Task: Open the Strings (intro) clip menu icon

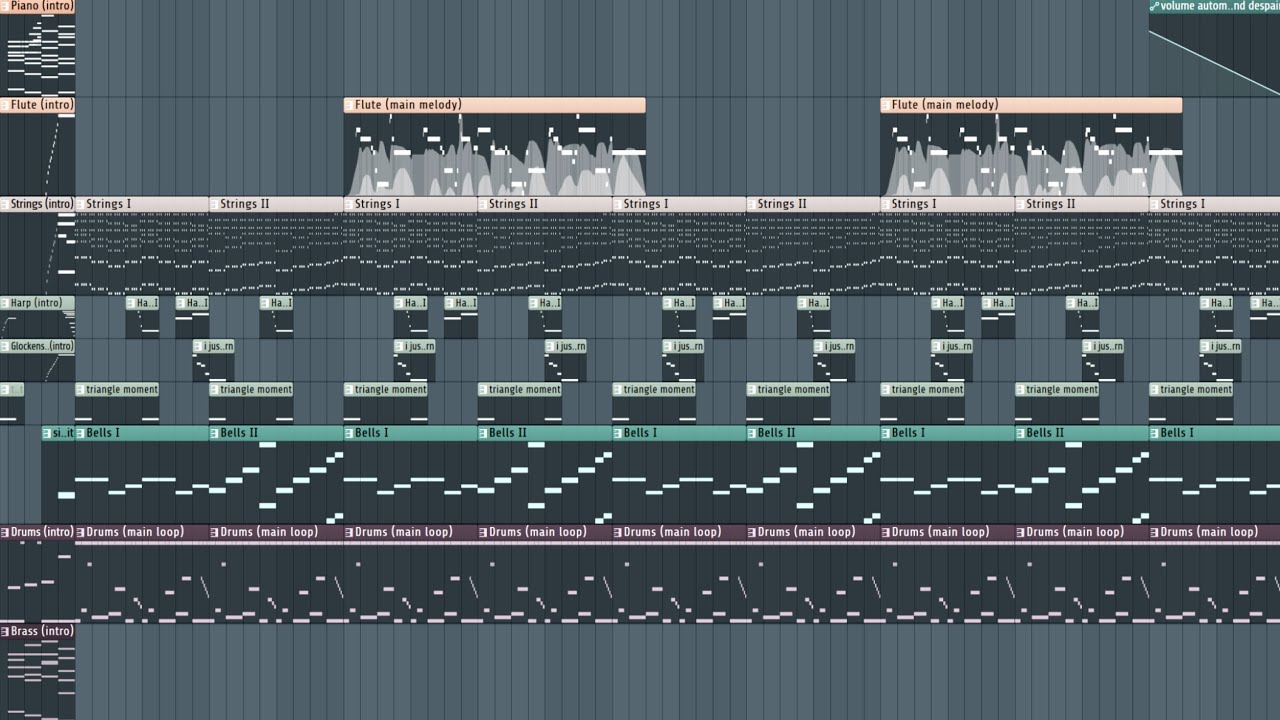Action: point(5,204)
